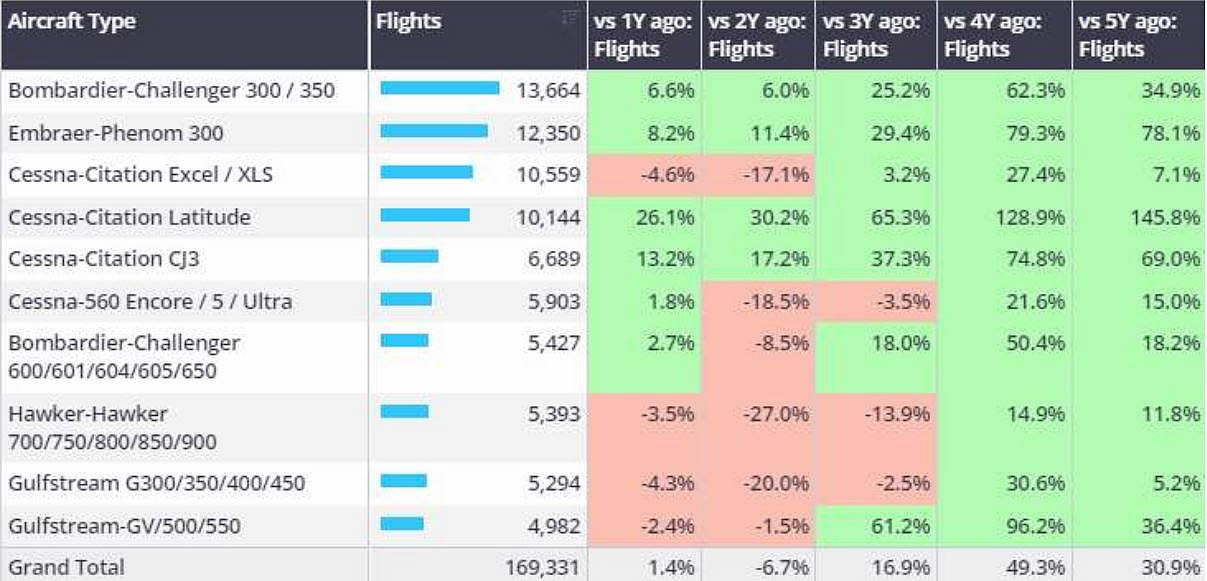Click the Aircraft Type column header

pyautogui.click(x=72, y=21)
